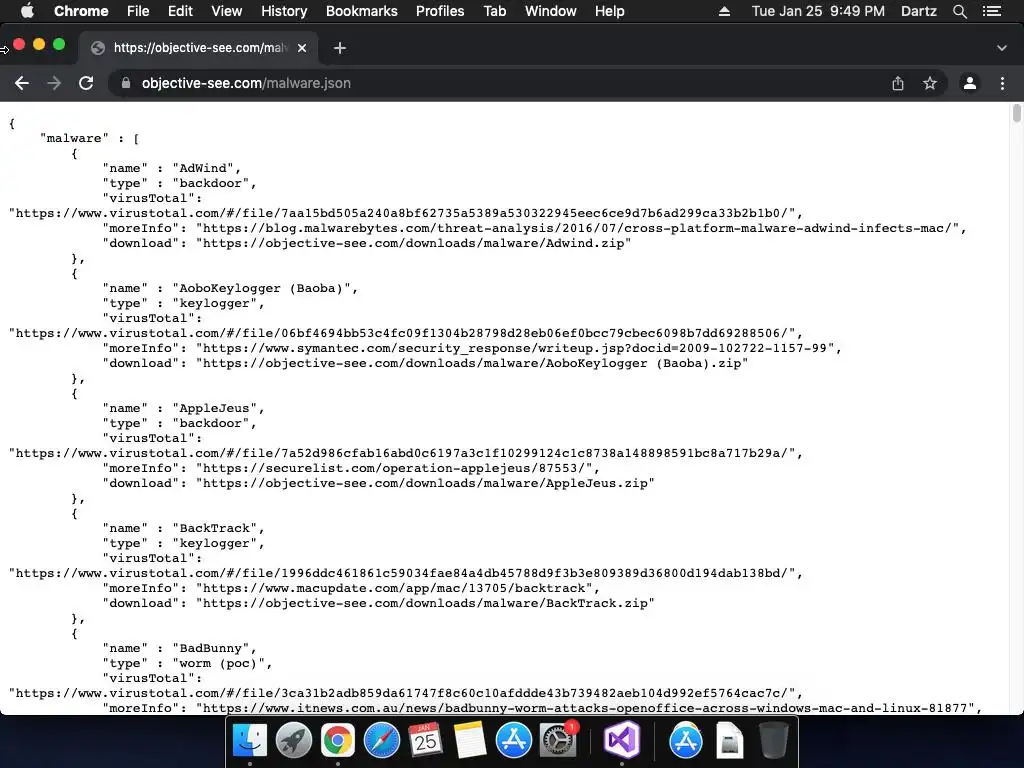Expand the tab search chevron

point(1002,48)
